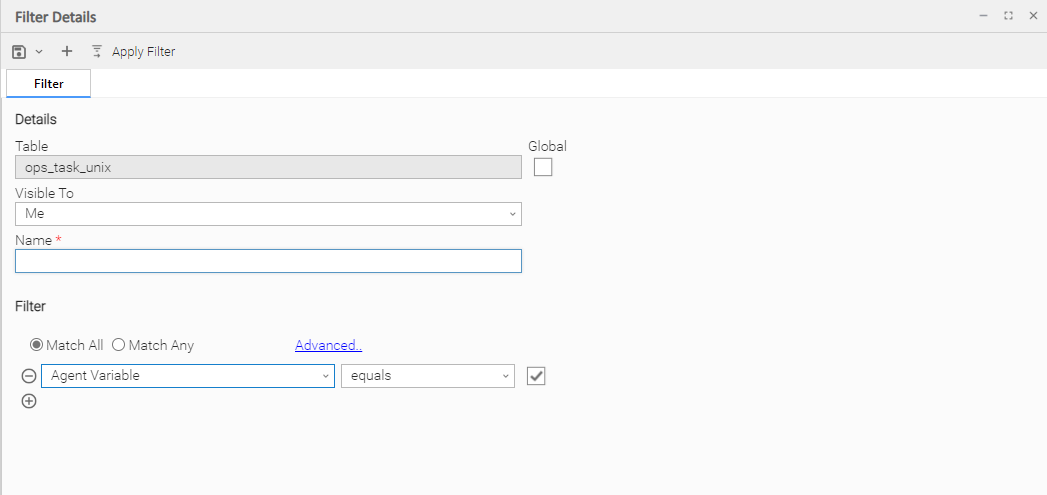Focus the Name input field
Viewport: 1047px width, 495px height.
click(x=268, y=261)
